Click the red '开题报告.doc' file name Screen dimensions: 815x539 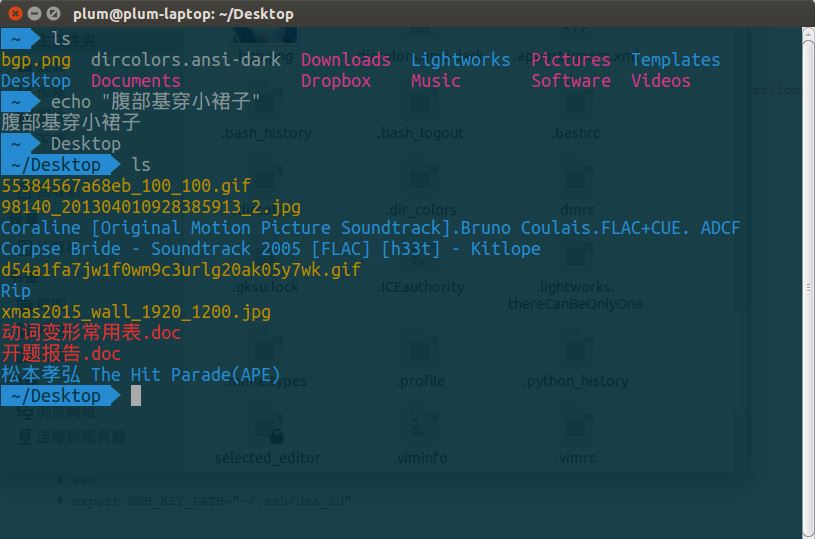[61, 354]
